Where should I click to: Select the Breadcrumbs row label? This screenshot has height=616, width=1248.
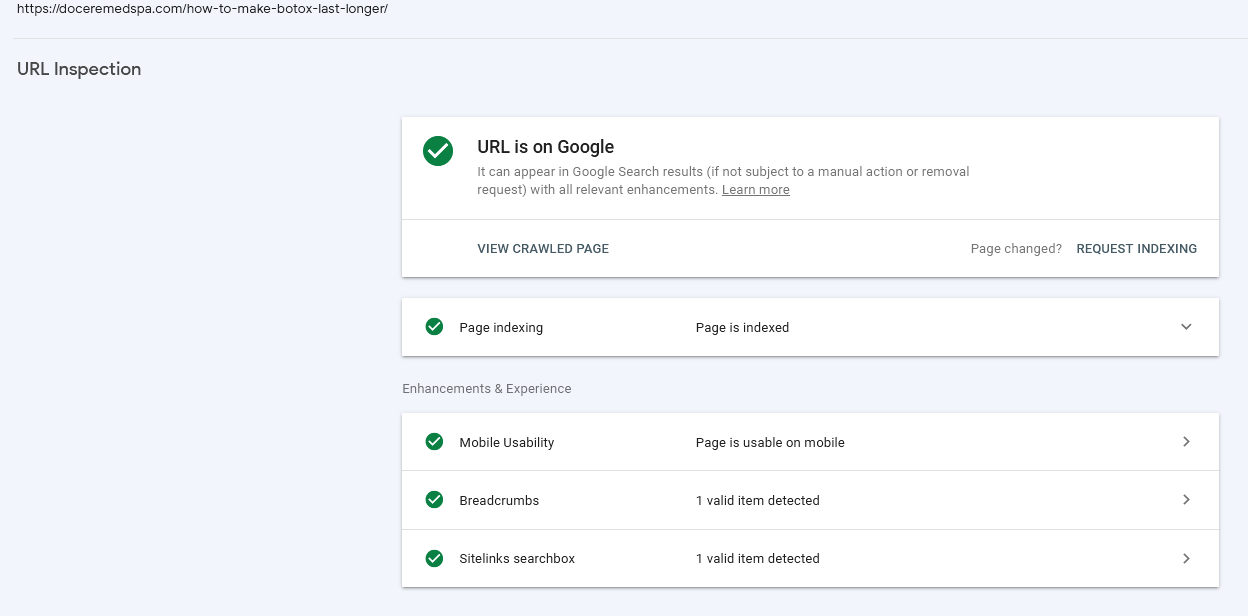click(x=499, y=501)
